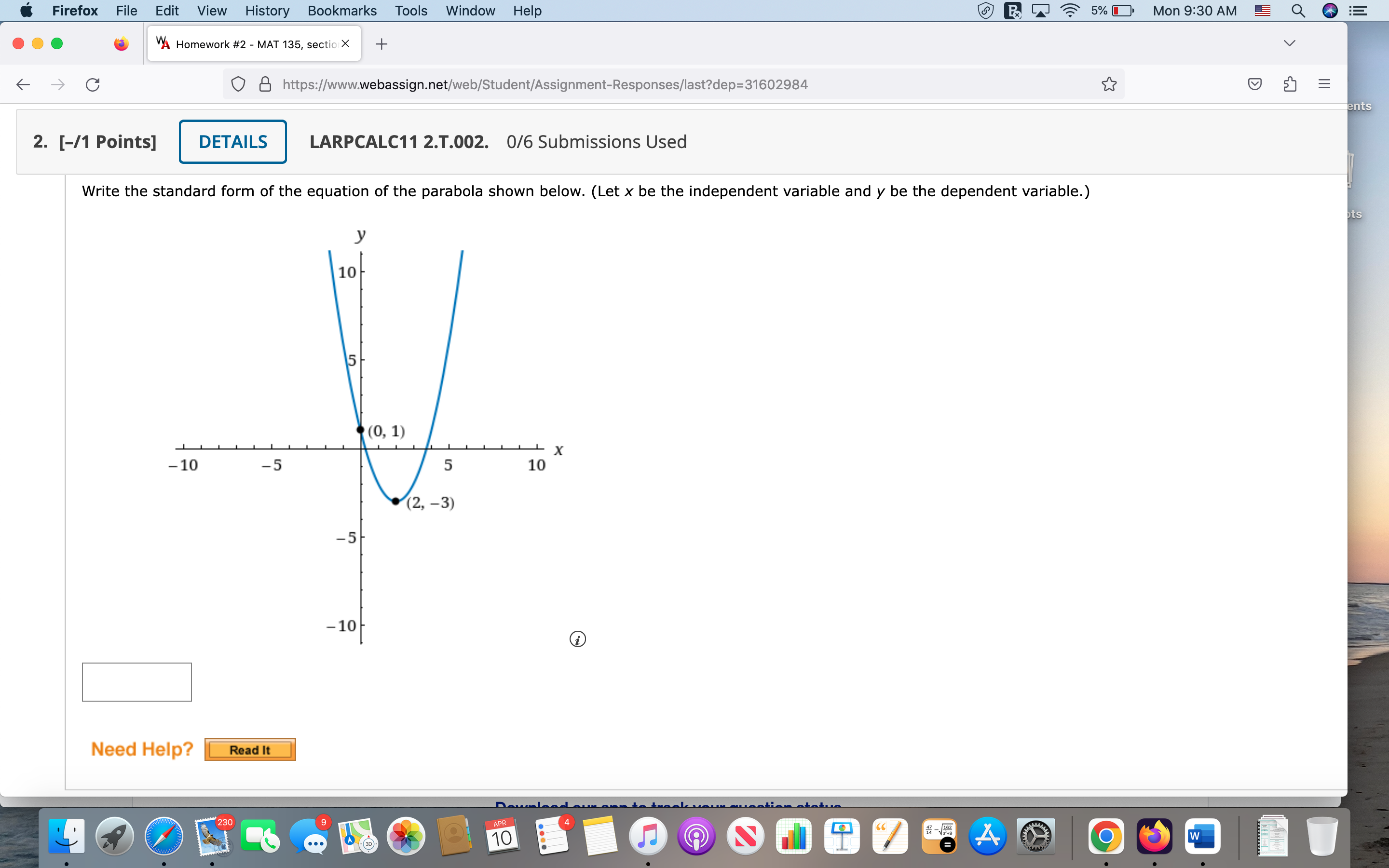Viewport: 1389px width, 868px height.
Task: Open Microsoft Word from the Dock
Action: click(1203, 837)
